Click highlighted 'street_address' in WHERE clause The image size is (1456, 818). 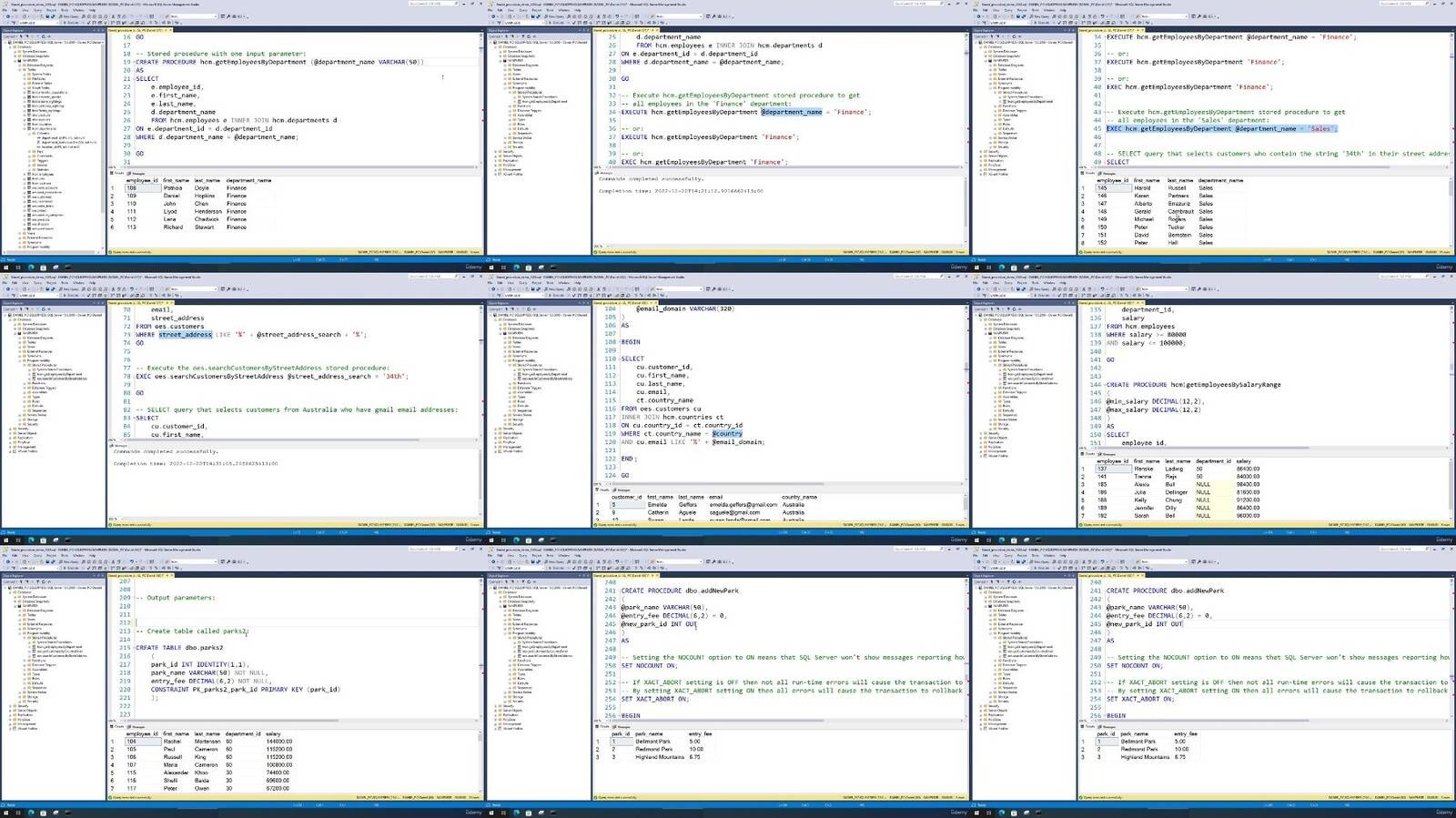click(x=185, y=335)
